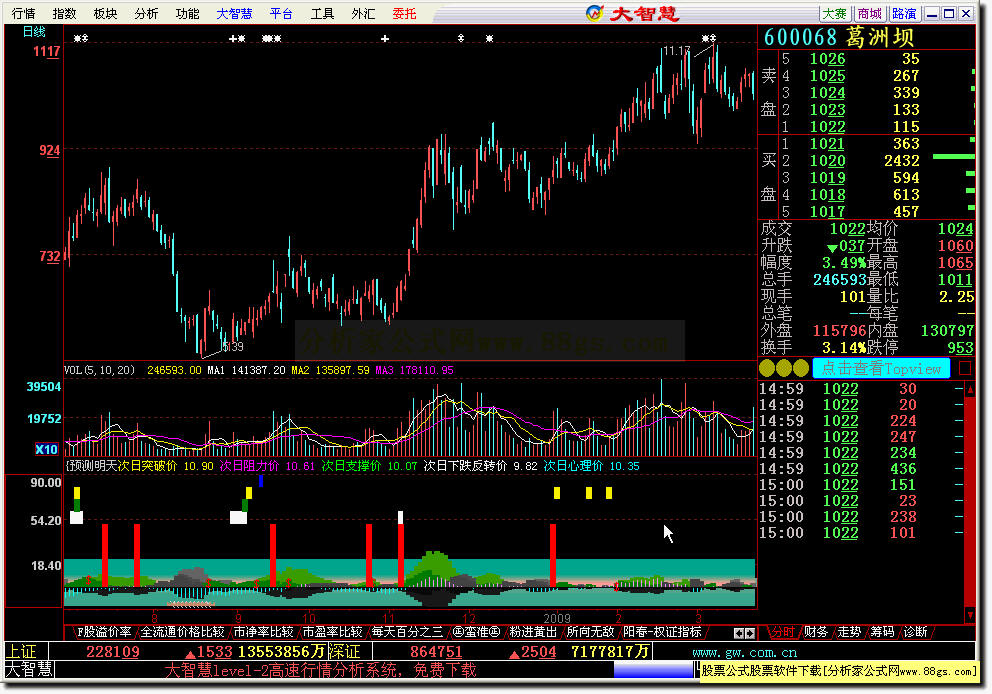Select the F股溢价率 indicator tab
Screen dimensions: 992x694
[x=104, y=631]
